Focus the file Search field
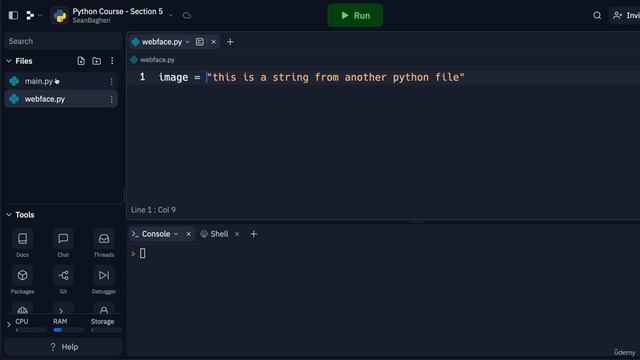The image size is (640, 360). [x=63, y=41]
